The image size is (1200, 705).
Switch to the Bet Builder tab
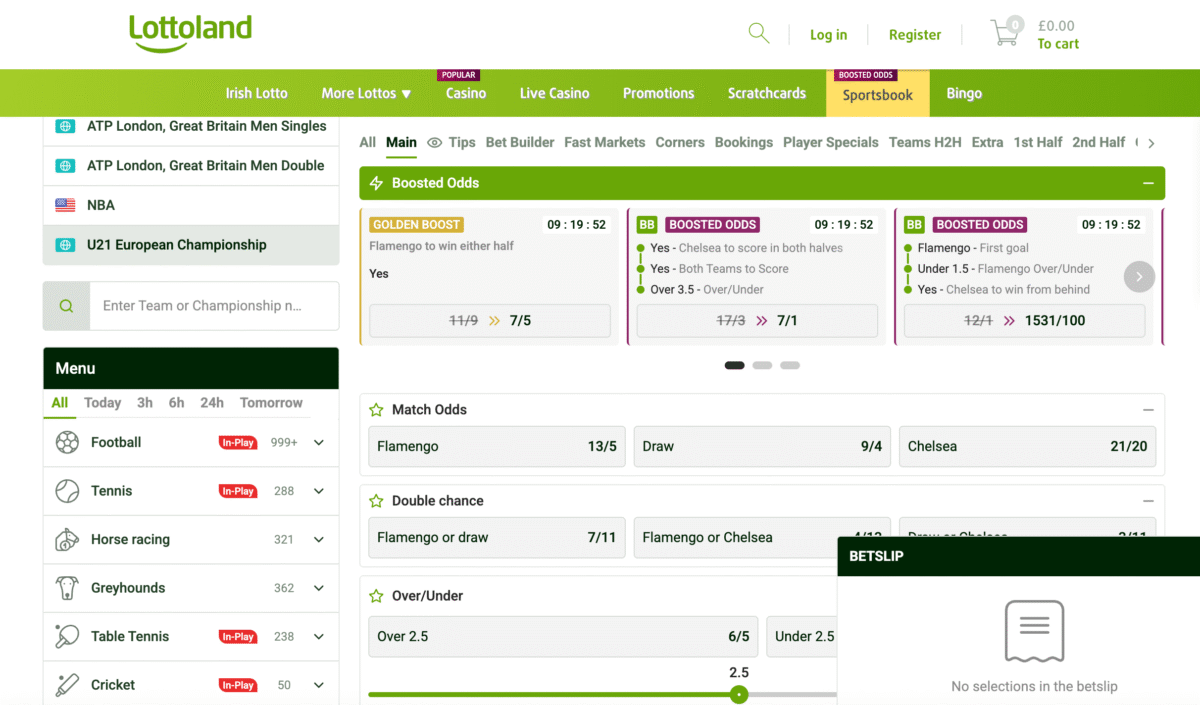520,142
